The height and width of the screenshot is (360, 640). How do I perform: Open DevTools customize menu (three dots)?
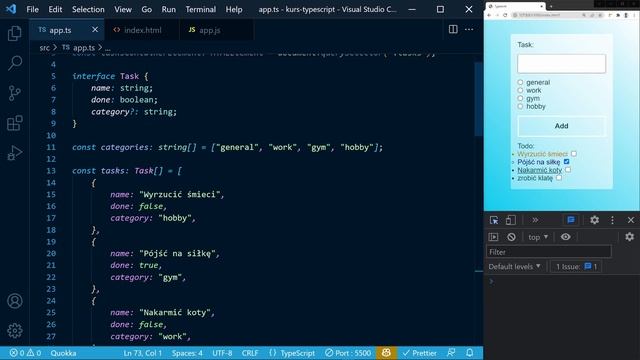click(612, 220)
